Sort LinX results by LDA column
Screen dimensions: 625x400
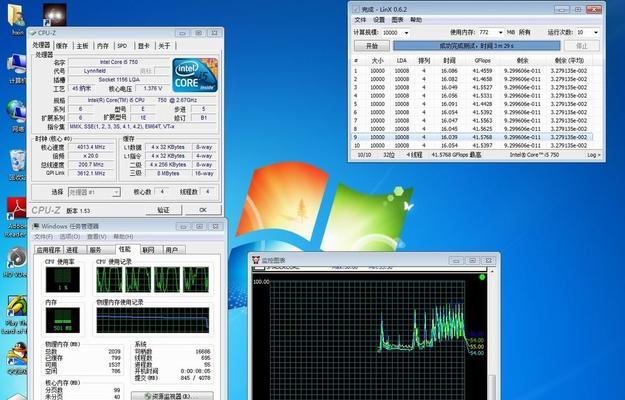(x=401, y=61)
